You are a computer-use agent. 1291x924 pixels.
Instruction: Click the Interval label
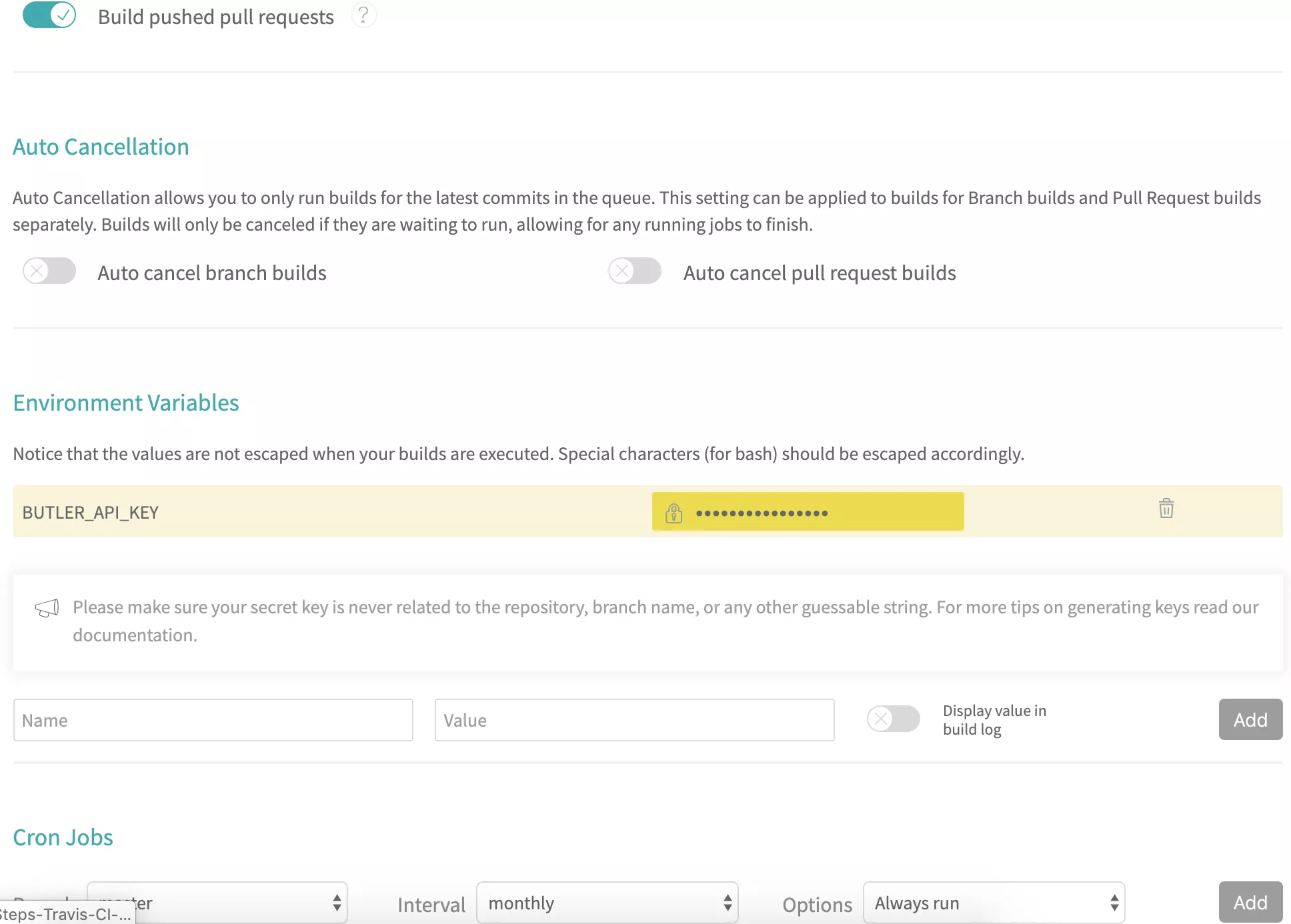coord(431,905)
